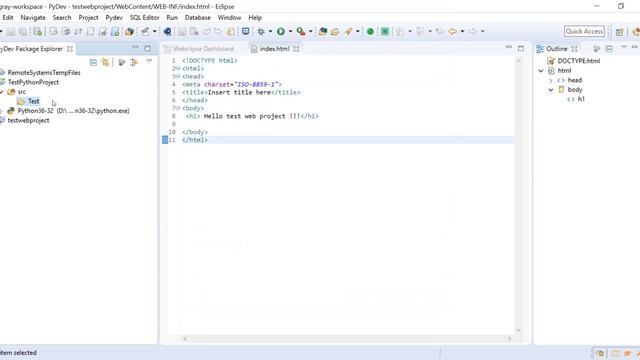Click the editor horizontal scrollbar

[347, 339]
